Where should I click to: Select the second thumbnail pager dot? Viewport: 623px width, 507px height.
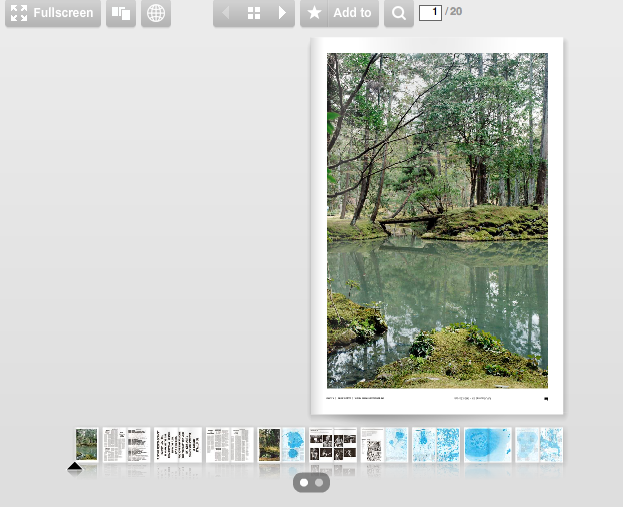pos(319,483)
